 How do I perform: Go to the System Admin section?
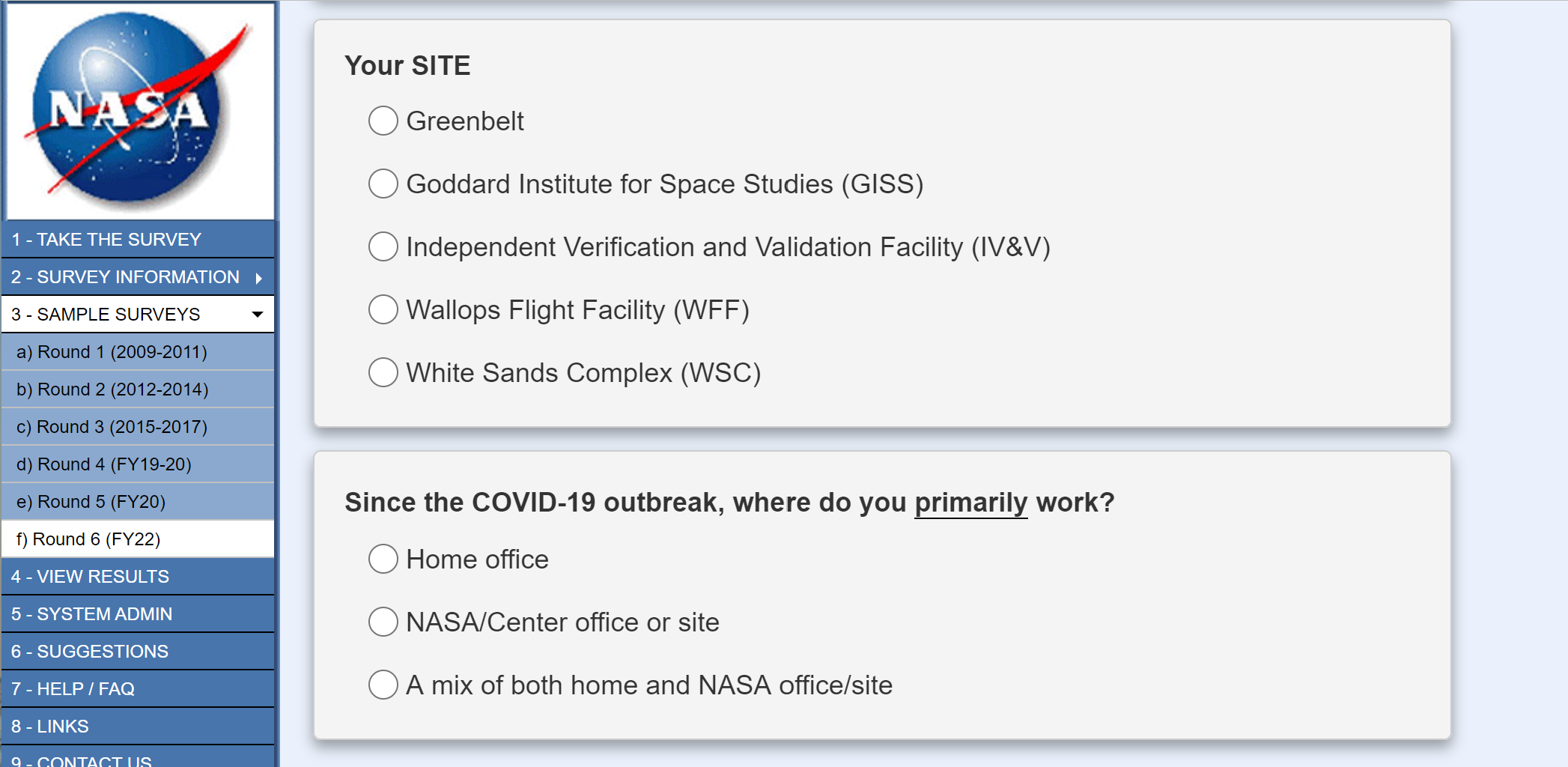tap(91, 614)
